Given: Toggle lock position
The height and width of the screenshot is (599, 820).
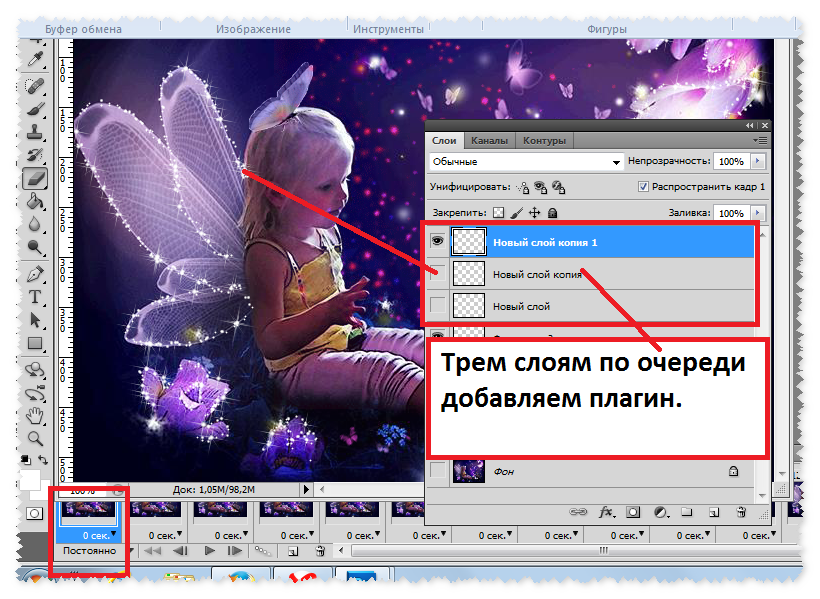Looking at the screenshot, I should pyautogui.click(x=534, y=213).
